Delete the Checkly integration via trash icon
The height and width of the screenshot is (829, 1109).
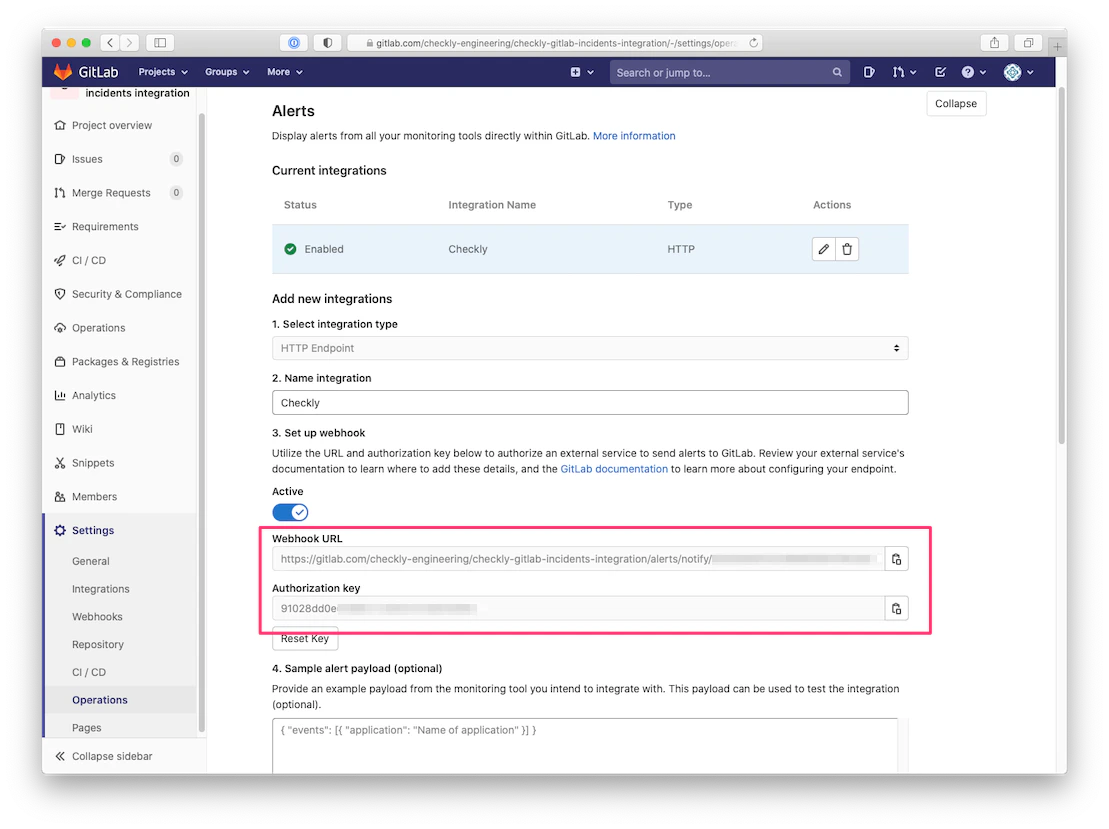tap(847, 248)
